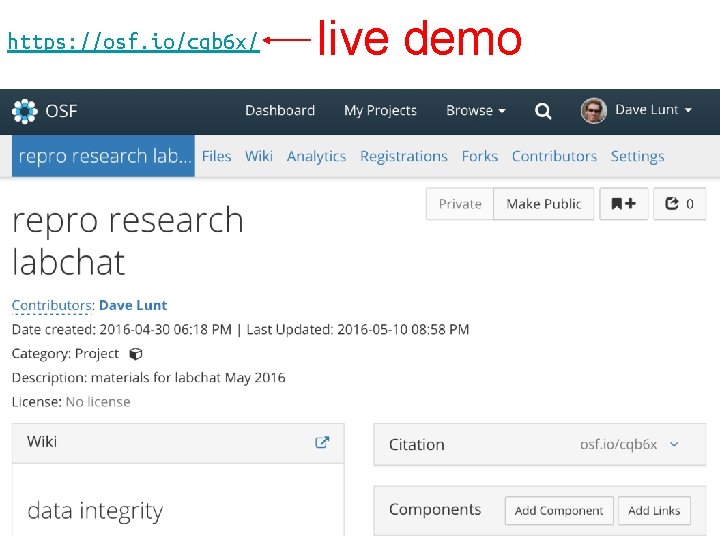This screenshot has width=720, height=540.
Task: Switch to the Contributors tab
Action: point(554,156)
